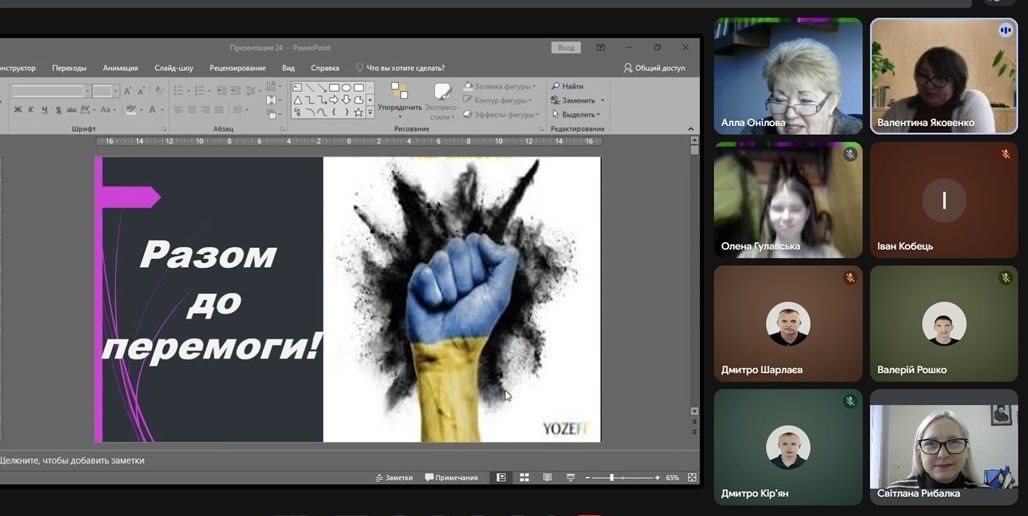Toggle underline formatting button
This screenshot has height=516, width=1028.
tap(42, 110)
